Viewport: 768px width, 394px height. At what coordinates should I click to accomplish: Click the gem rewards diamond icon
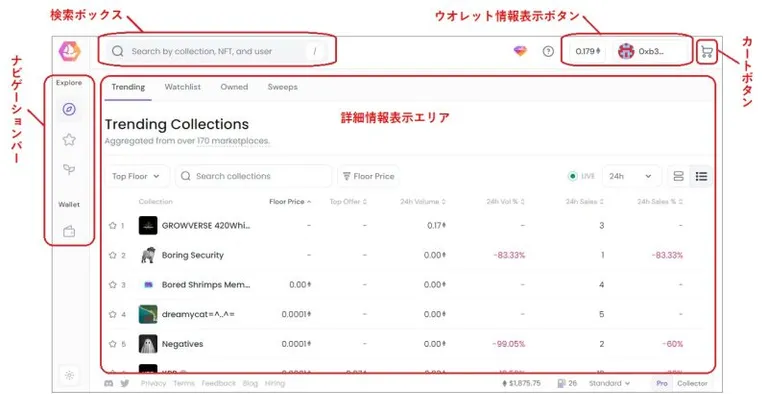[521, 51]
